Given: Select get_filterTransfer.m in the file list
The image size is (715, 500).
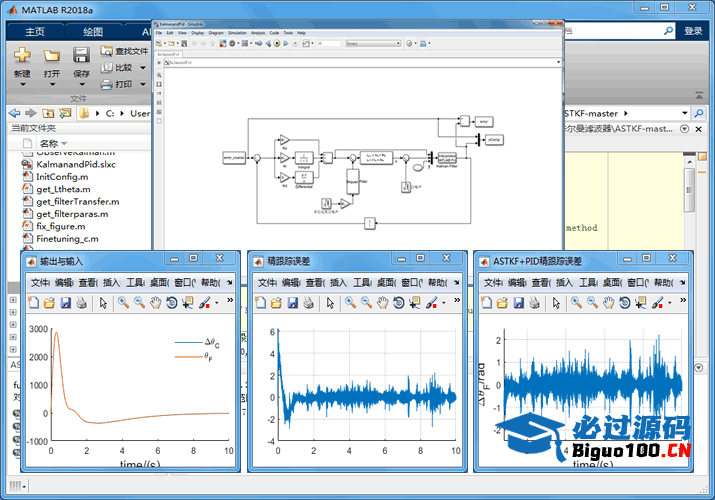Looking at the screenshot, I should [x=78, y=201].
